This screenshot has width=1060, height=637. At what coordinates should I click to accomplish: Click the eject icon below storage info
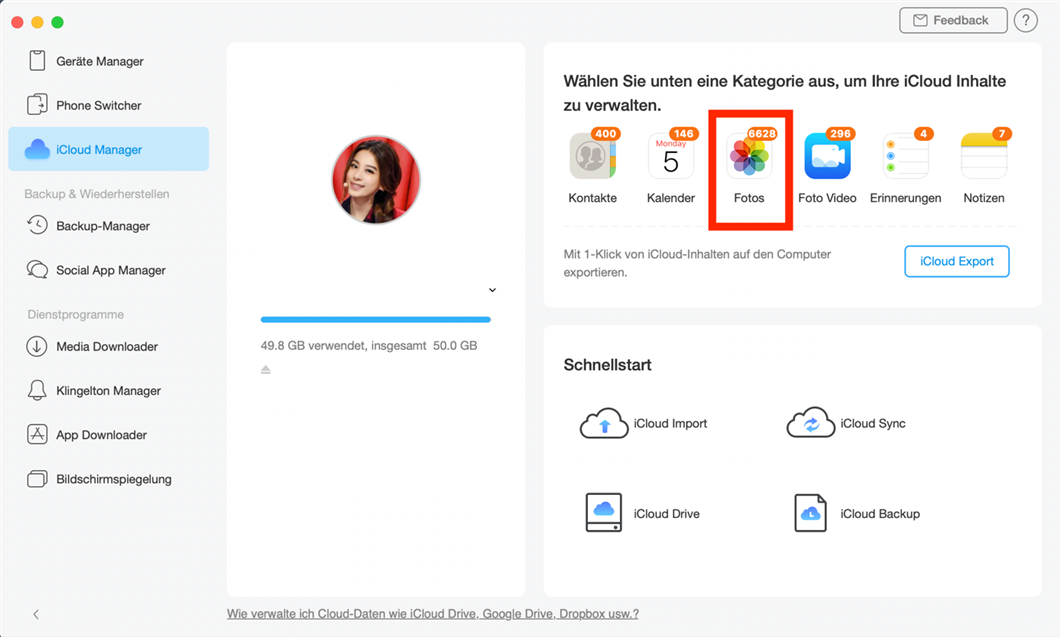click(266, 369)
